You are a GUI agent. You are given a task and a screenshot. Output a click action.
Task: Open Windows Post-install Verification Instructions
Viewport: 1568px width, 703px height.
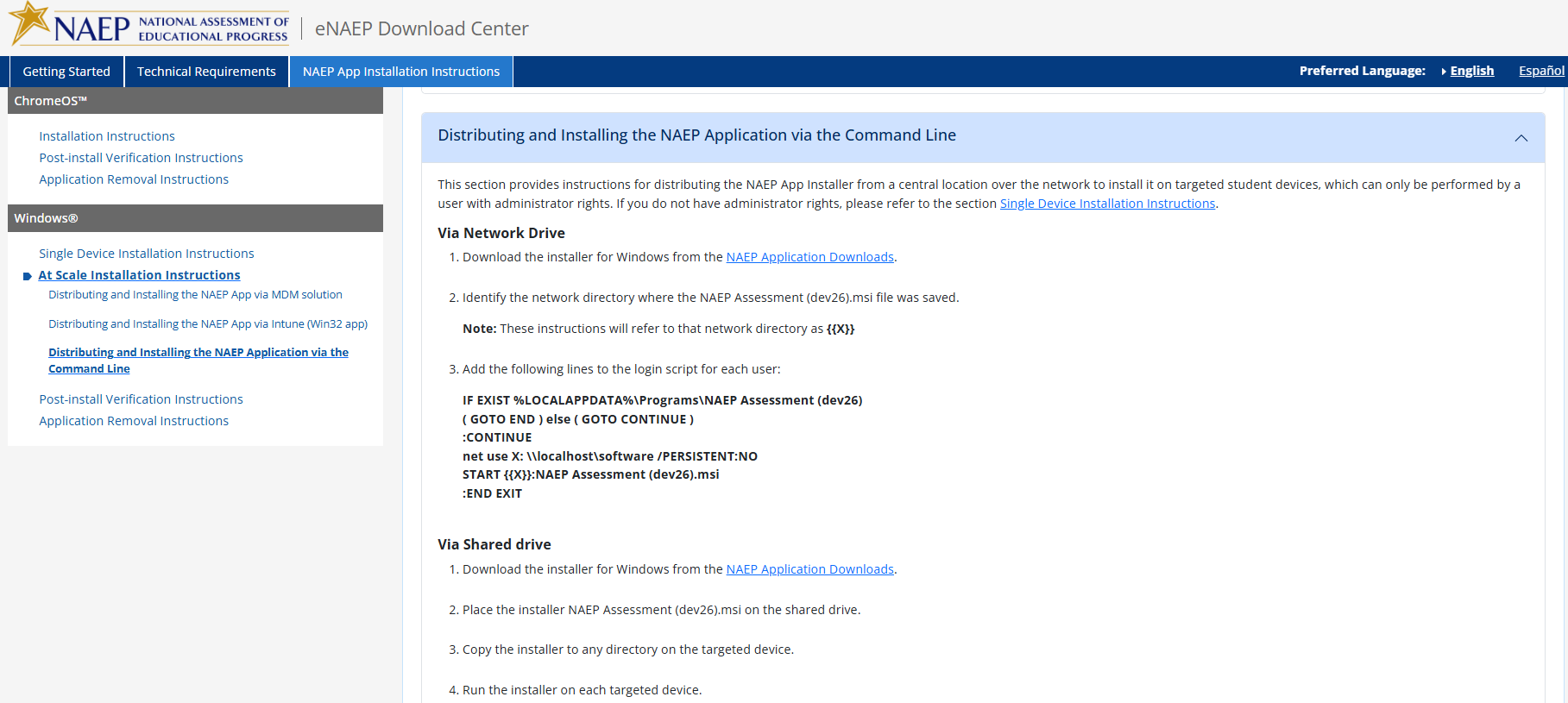point(141,399)
